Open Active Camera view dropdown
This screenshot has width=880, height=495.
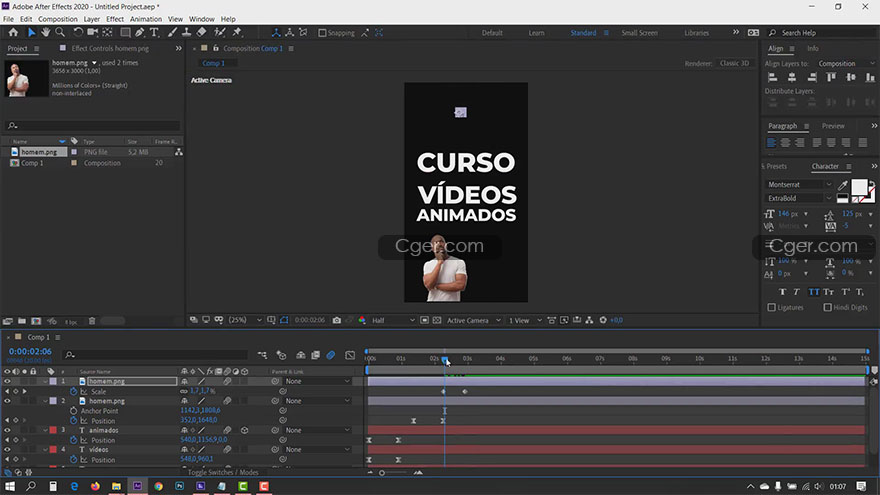[473, 320]
